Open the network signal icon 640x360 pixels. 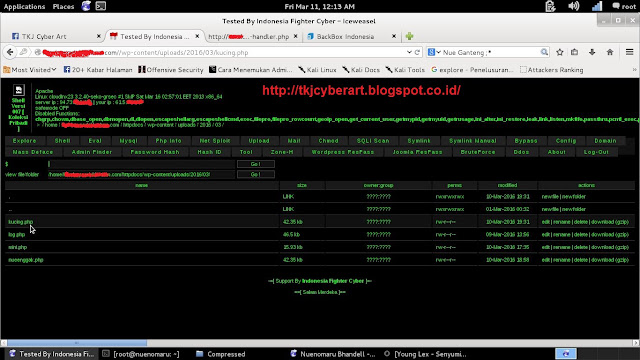pos(597,6)
